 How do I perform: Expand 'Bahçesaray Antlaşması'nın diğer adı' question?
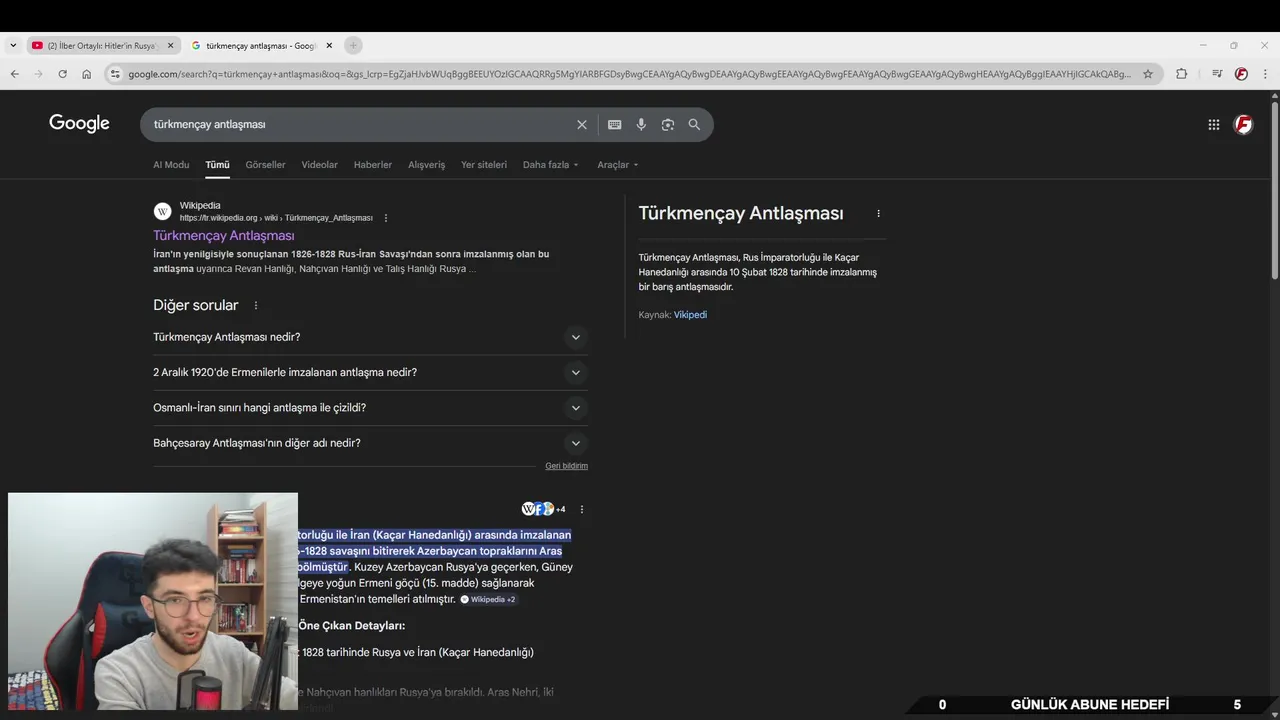coord(370,443)
